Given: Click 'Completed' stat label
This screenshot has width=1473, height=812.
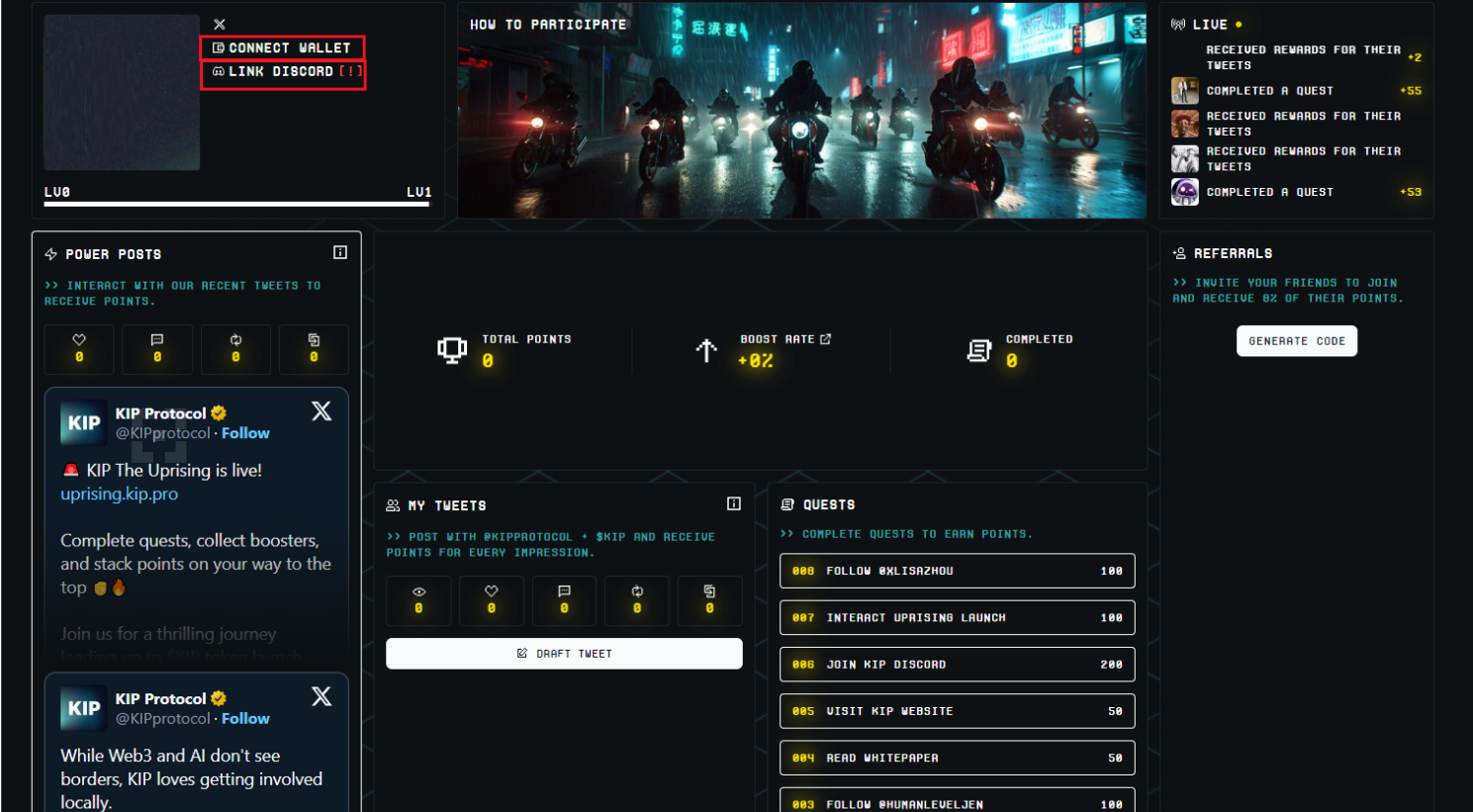Looking at the screenshot, I should (x=1039, y=339).
